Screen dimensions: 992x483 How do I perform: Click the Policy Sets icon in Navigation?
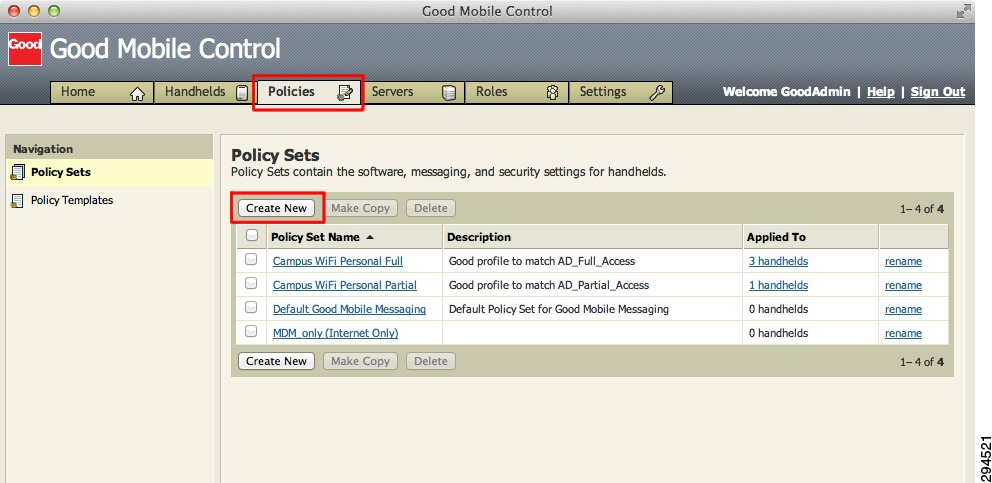coord(18,172)
